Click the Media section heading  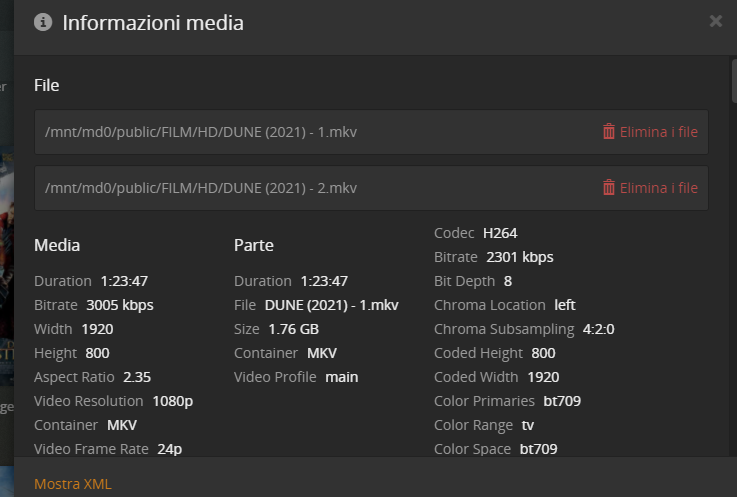pyautogui.click(x=57, y=245)
